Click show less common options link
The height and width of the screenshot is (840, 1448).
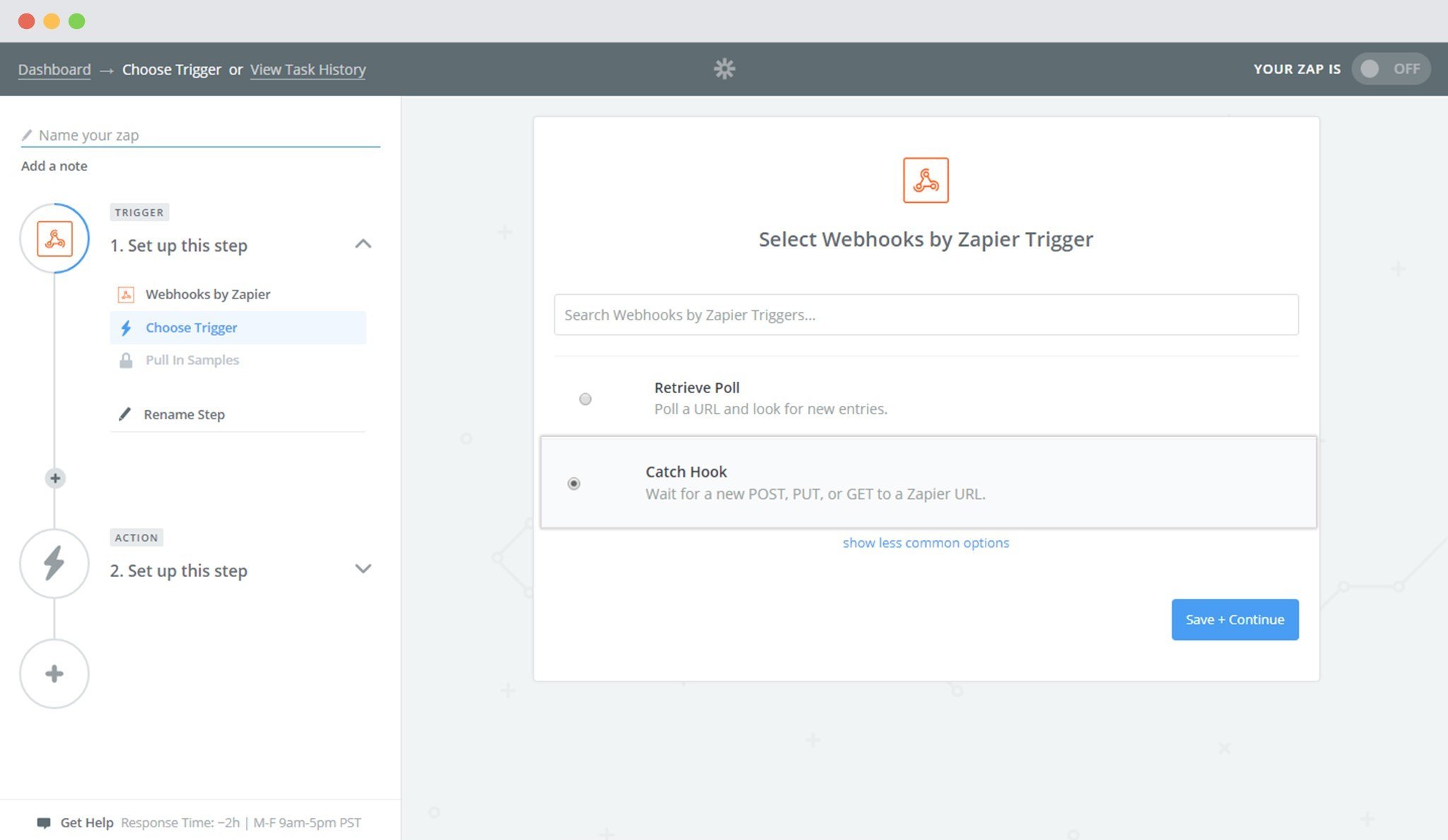click(926, 542)
